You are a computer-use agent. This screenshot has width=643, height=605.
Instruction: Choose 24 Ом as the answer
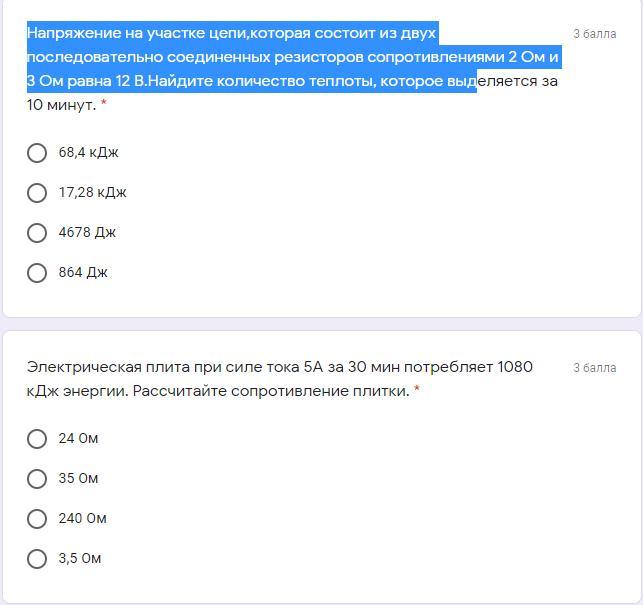pos(37,438)
